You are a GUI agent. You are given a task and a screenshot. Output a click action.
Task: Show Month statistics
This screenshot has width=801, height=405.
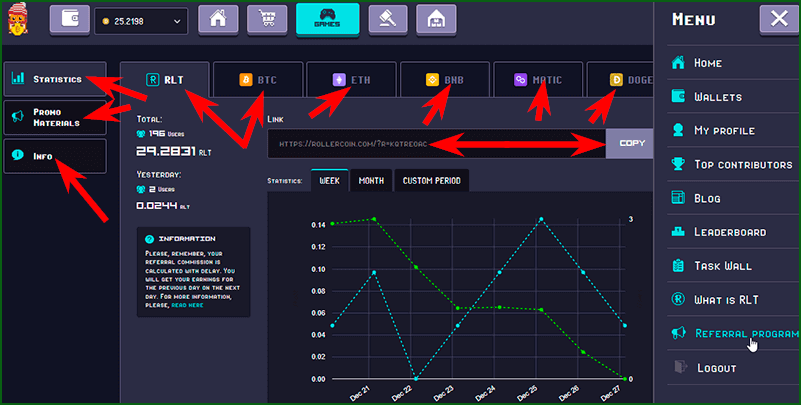[371, 181]
